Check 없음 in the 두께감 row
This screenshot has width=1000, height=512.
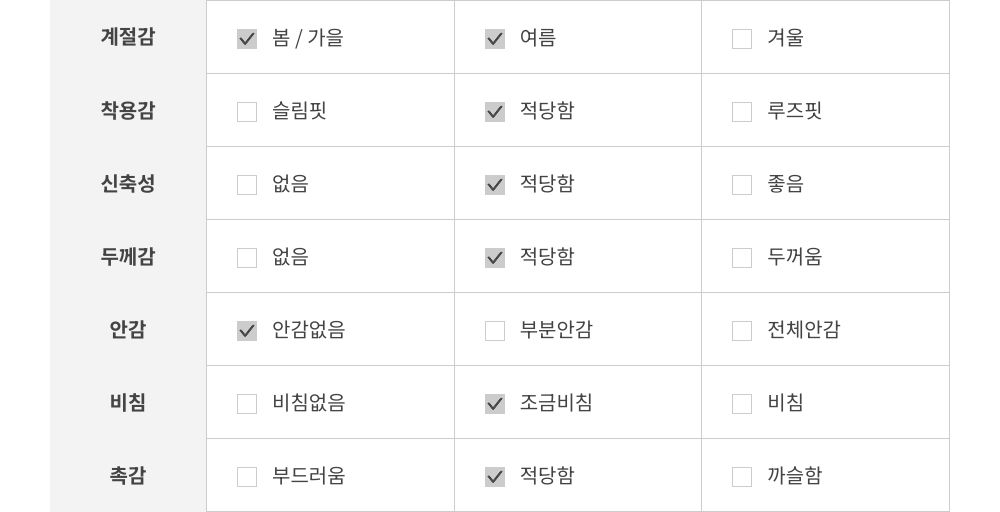[247, 258]
